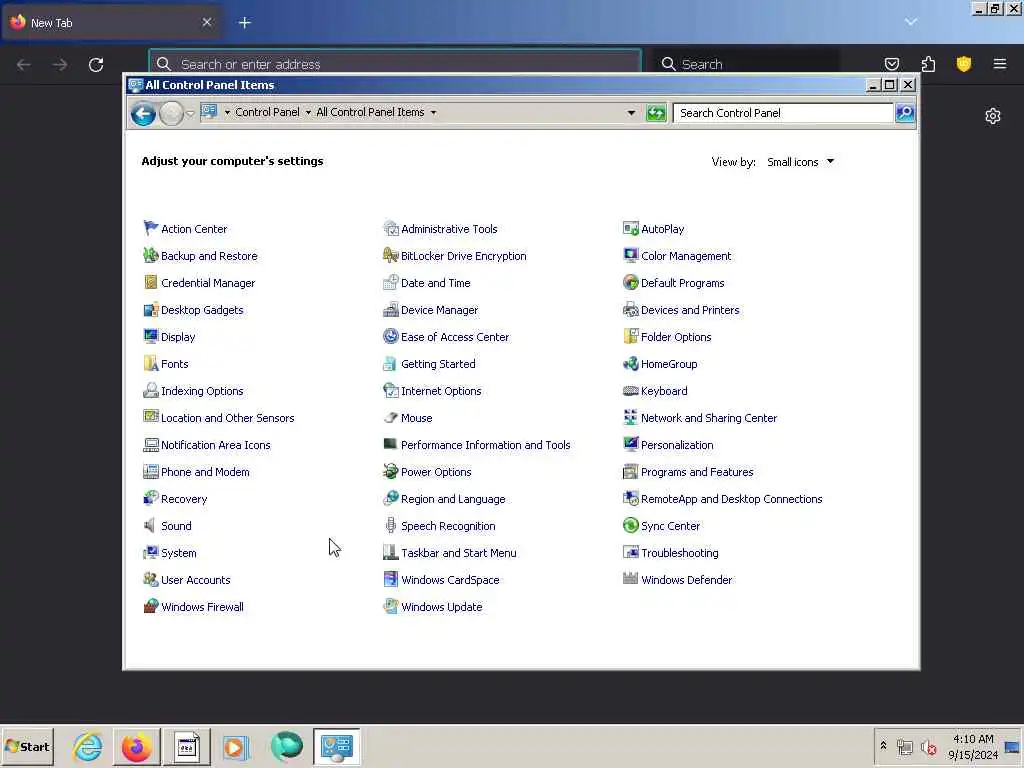Click the Fonts folder icon
This screenshot has width=1024, height=768.
[x=151, y=363]
